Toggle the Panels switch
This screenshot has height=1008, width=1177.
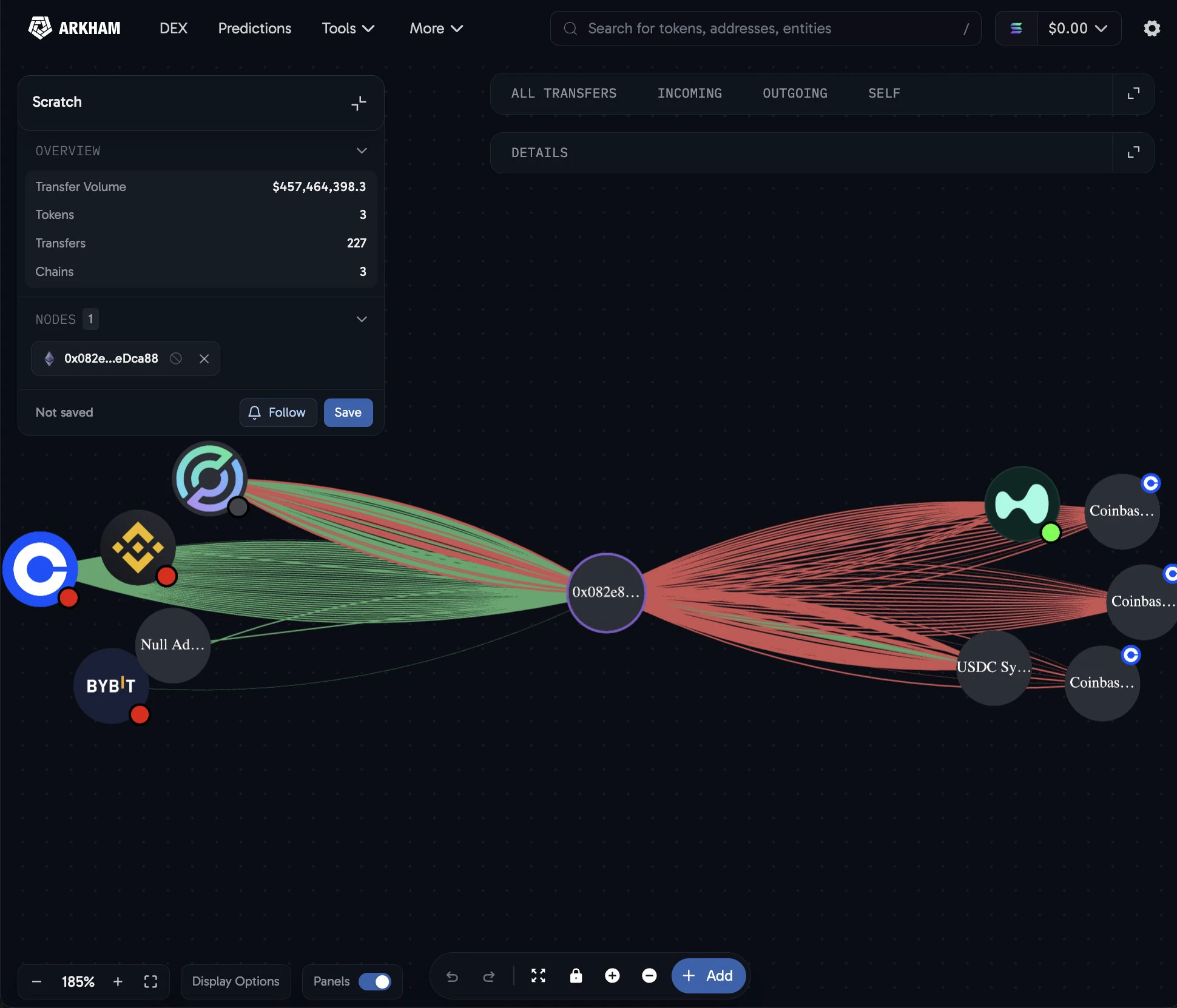click(x=374, y=981)
